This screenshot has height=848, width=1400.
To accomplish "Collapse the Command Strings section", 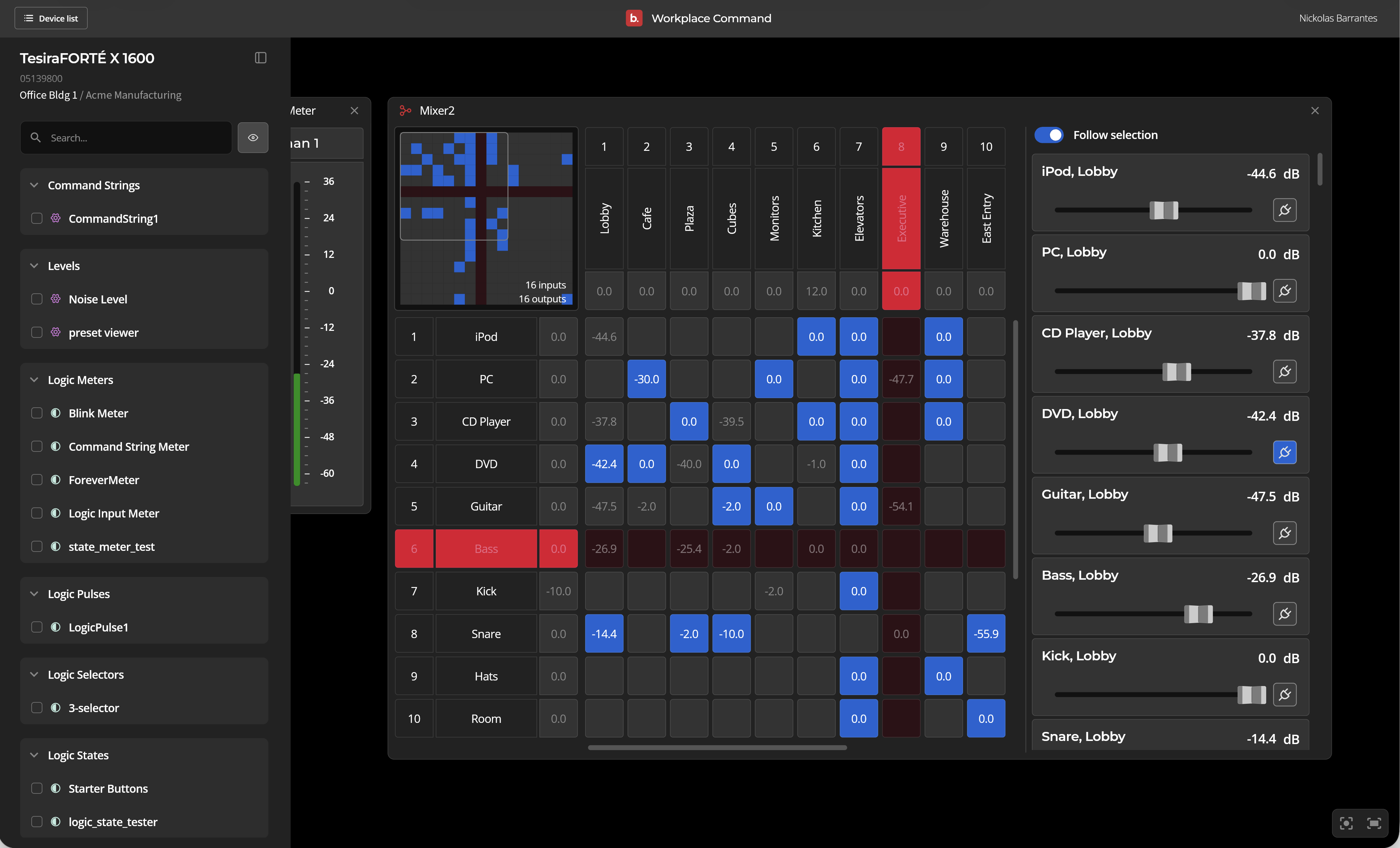I will pos(34,185).
